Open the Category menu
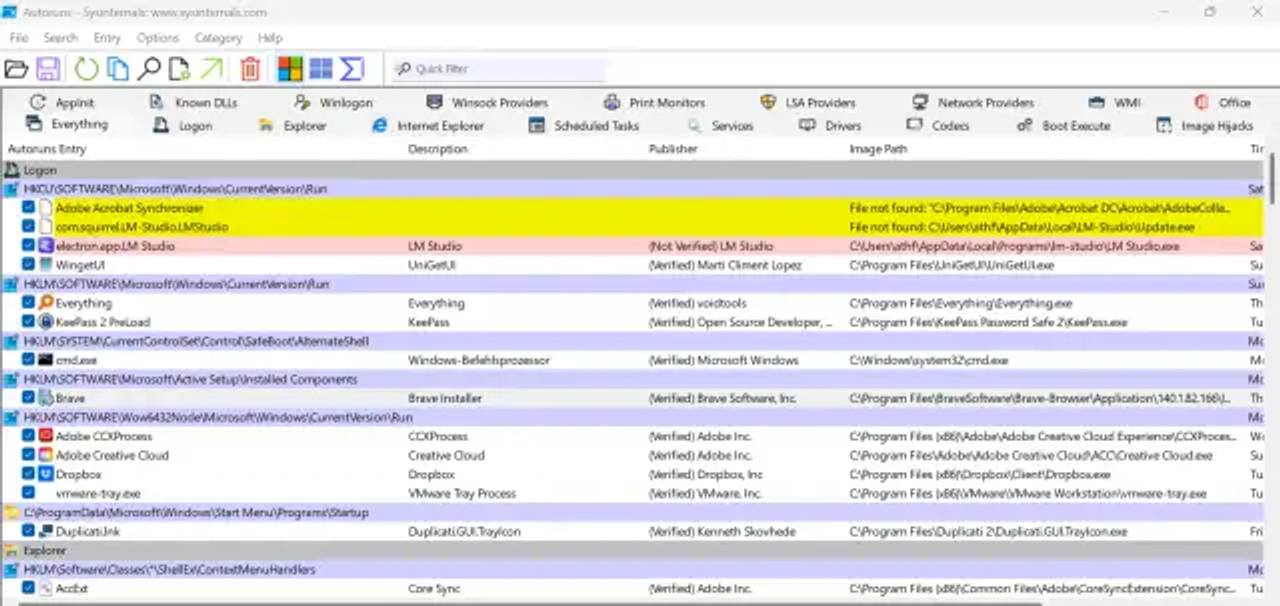Image resolution: width=1280 pixels, height=606 pixels. click(x=218, y=38)
